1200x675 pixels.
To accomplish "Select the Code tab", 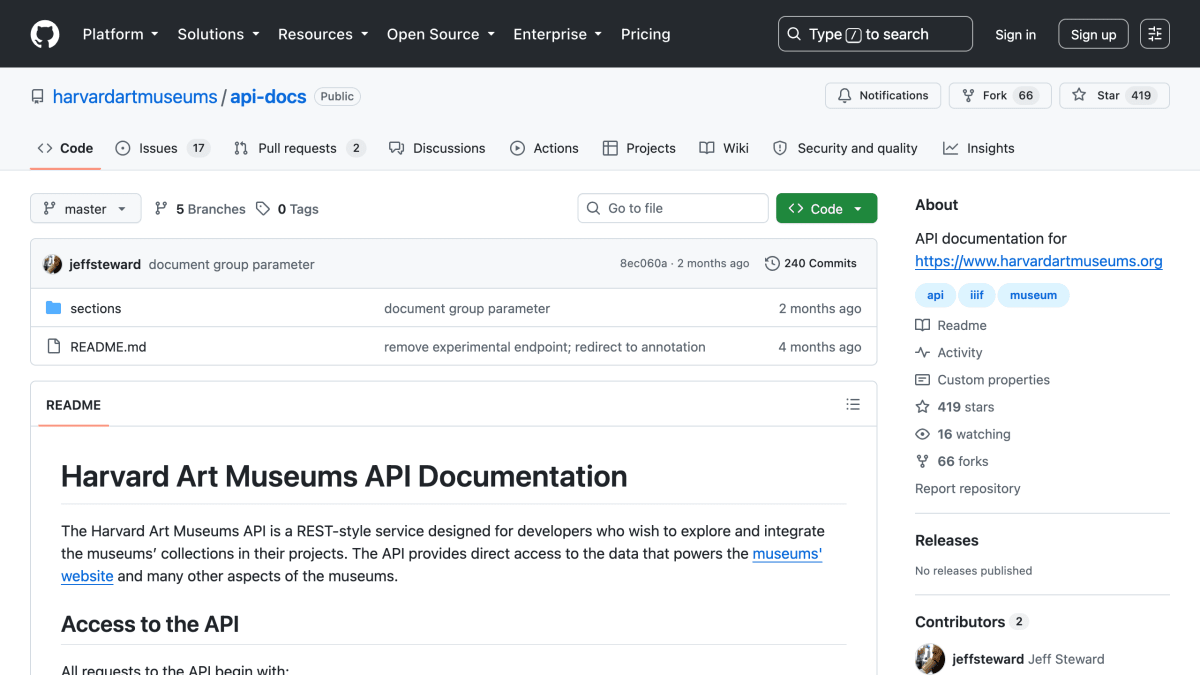I will [x=65, y=148].
